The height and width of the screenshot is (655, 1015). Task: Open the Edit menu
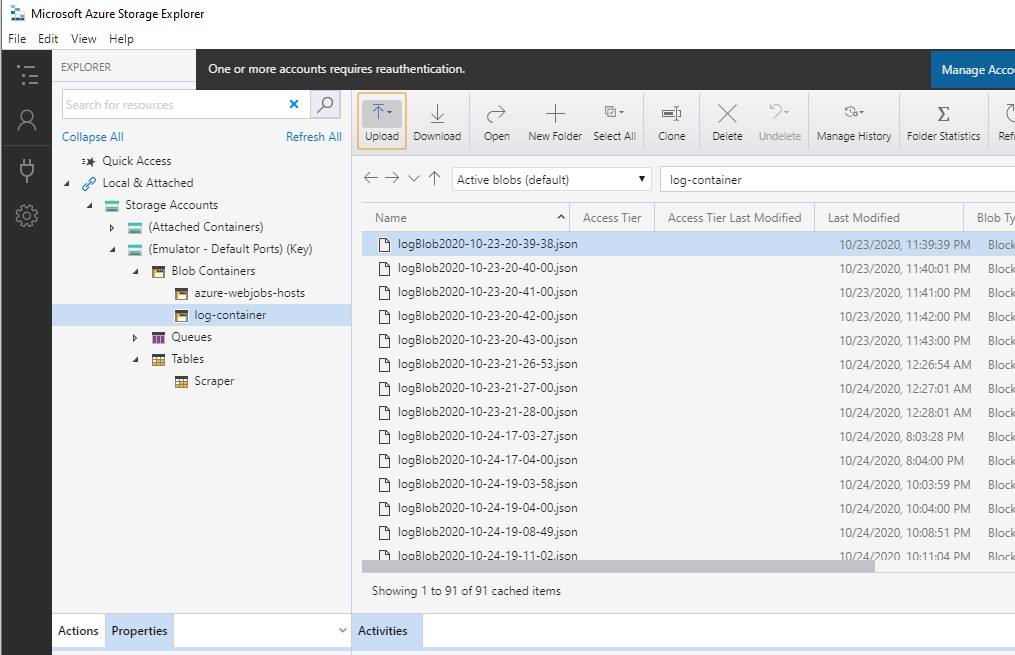[48, 39]
